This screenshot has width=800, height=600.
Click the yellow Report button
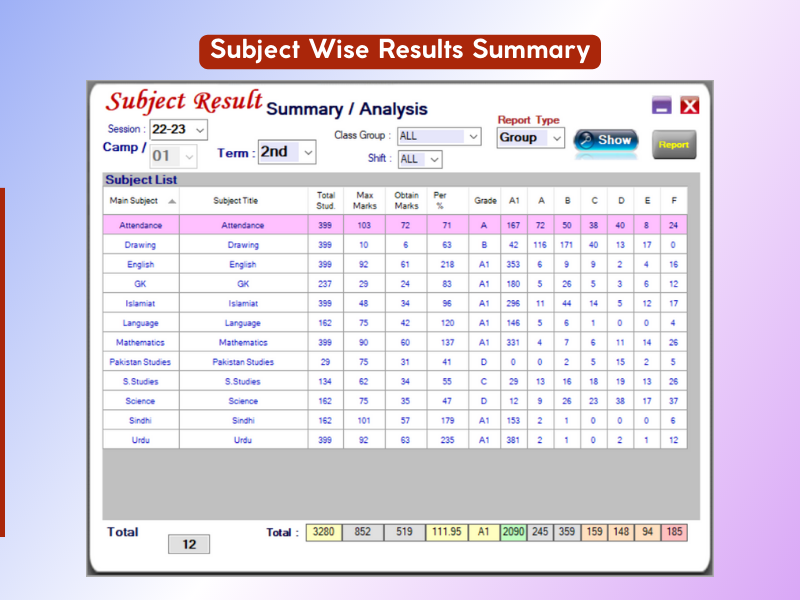(673, 144)
